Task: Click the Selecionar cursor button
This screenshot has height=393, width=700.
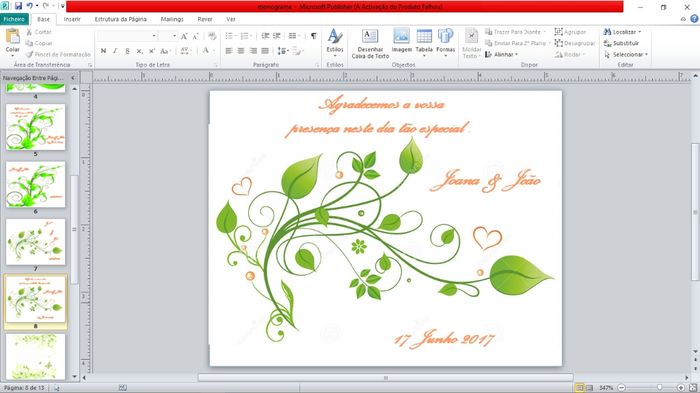Action: (625, 54)
